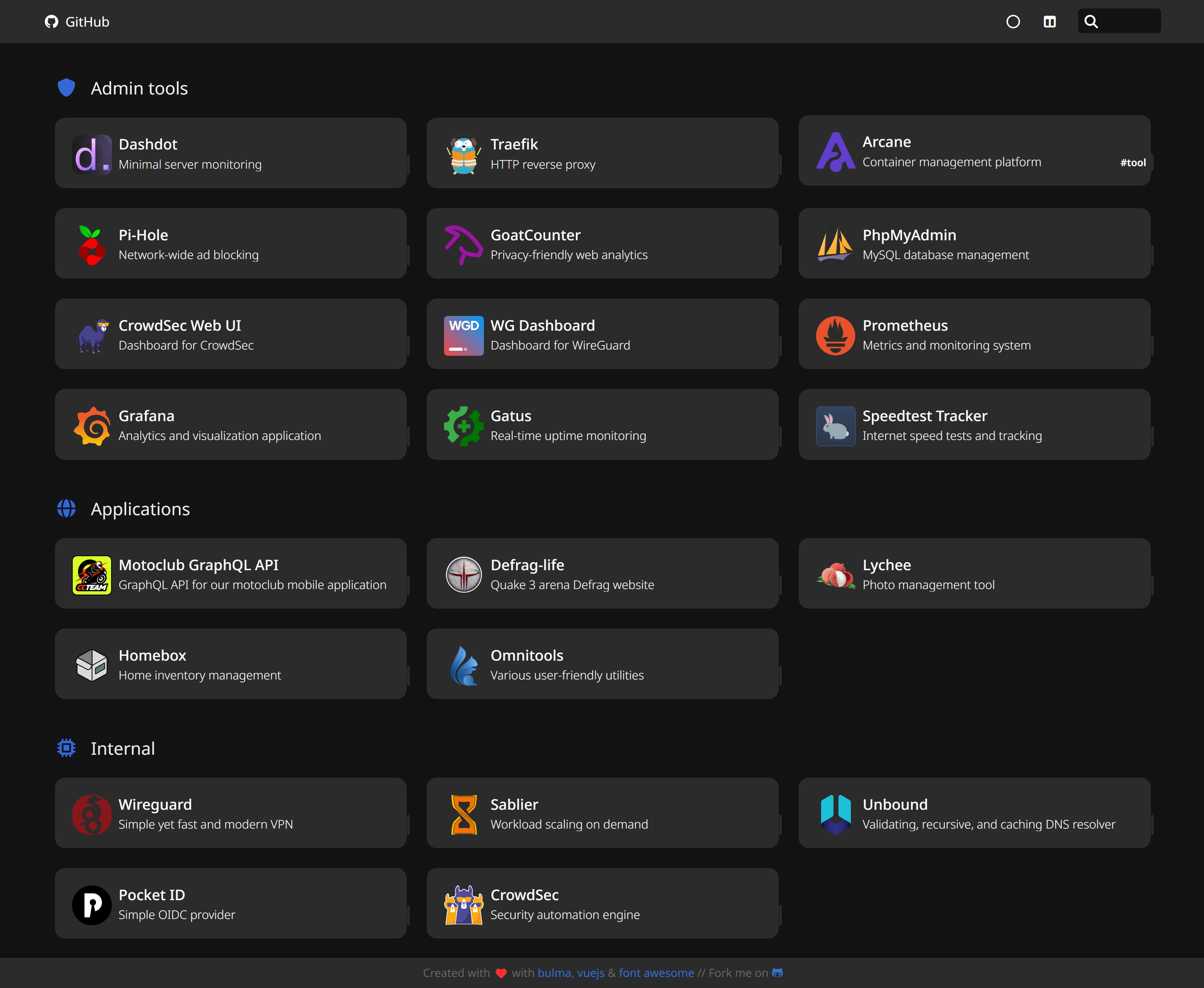Viewport: 1204px width, 988px height.
Task: Click the search input field
Action: 1119,21
